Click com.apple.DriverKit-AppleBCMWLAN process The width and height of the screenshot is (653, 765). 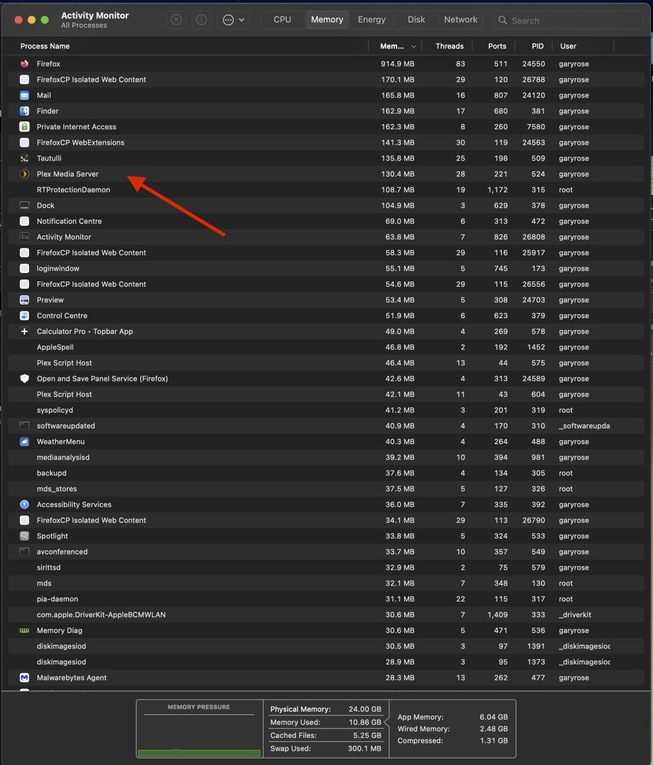coord(326,615)
